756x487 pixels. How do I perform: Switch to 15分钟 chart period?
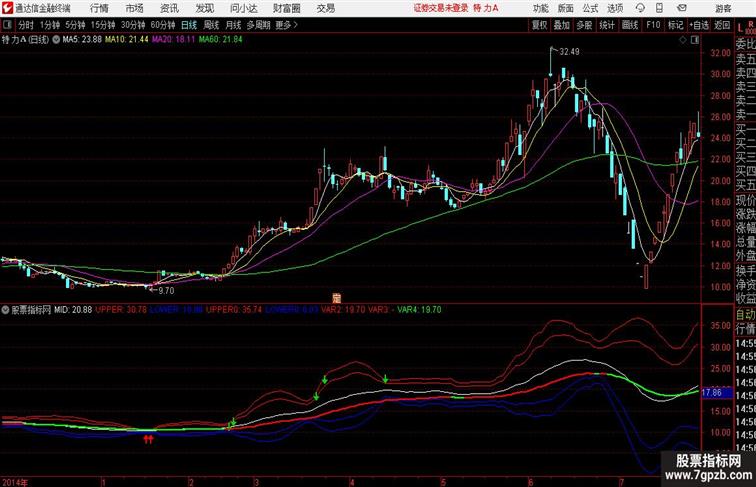(x=103, y=25)
